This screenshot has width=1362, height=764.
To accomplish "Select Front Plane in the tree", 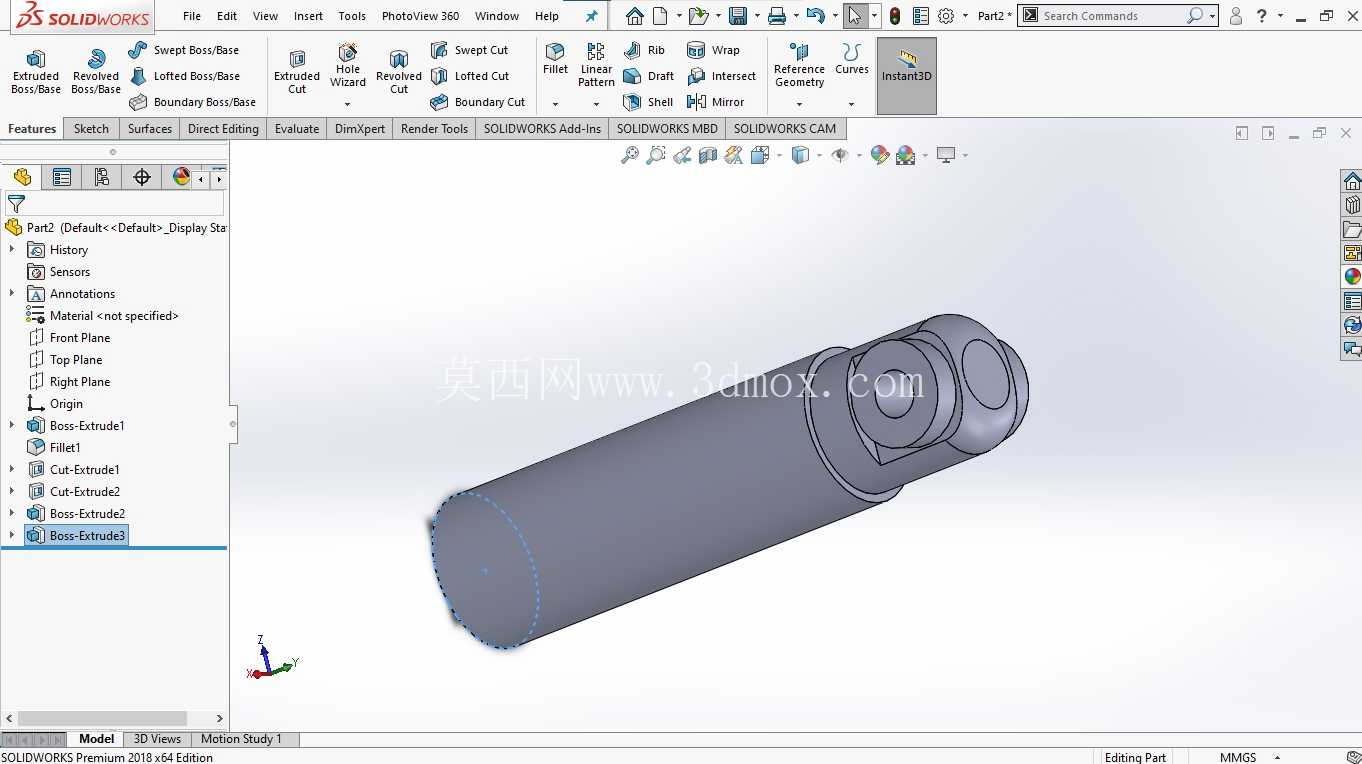I will pos(80,338).
